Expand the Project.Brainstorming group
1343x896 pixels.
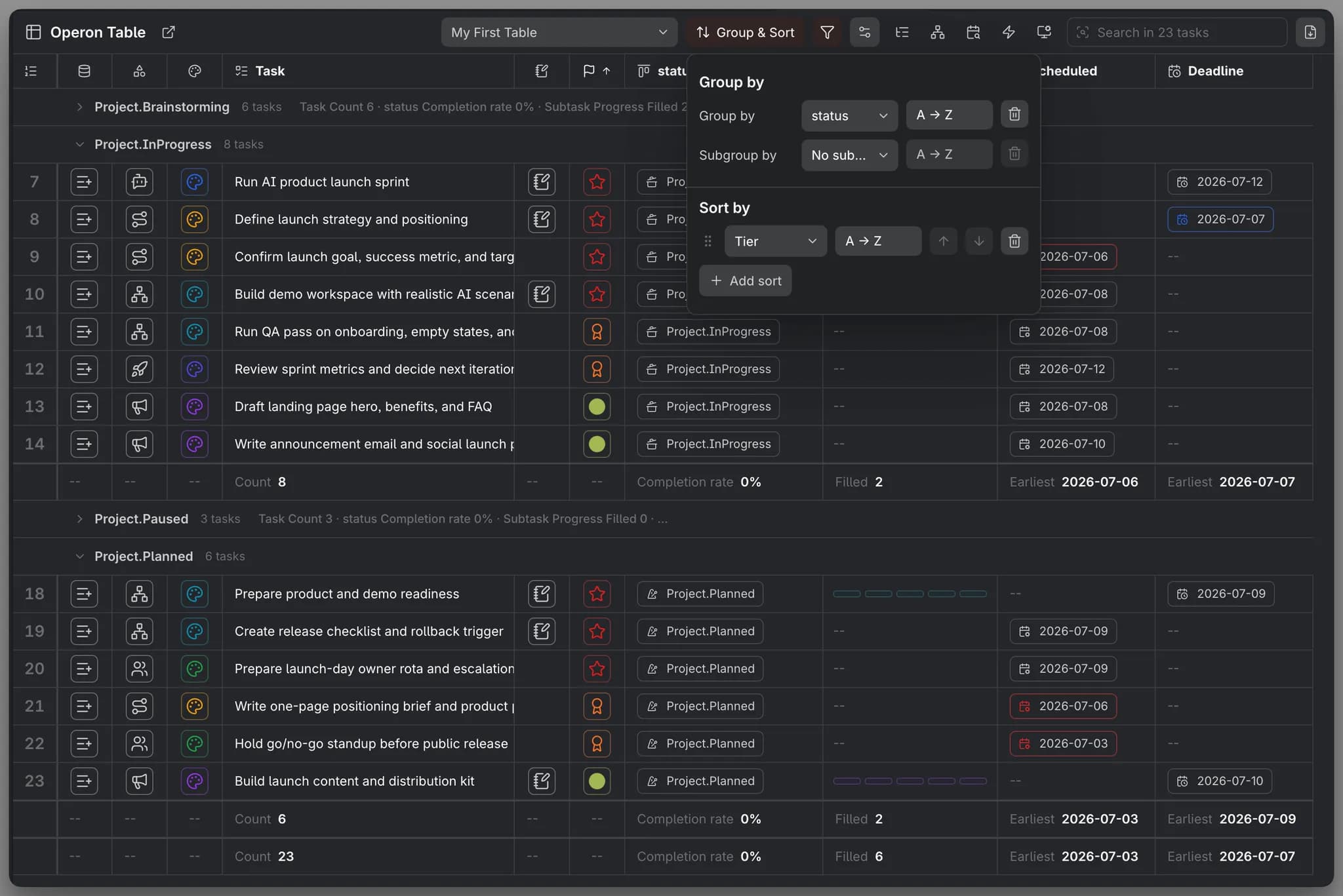click(x=79, y=107)
